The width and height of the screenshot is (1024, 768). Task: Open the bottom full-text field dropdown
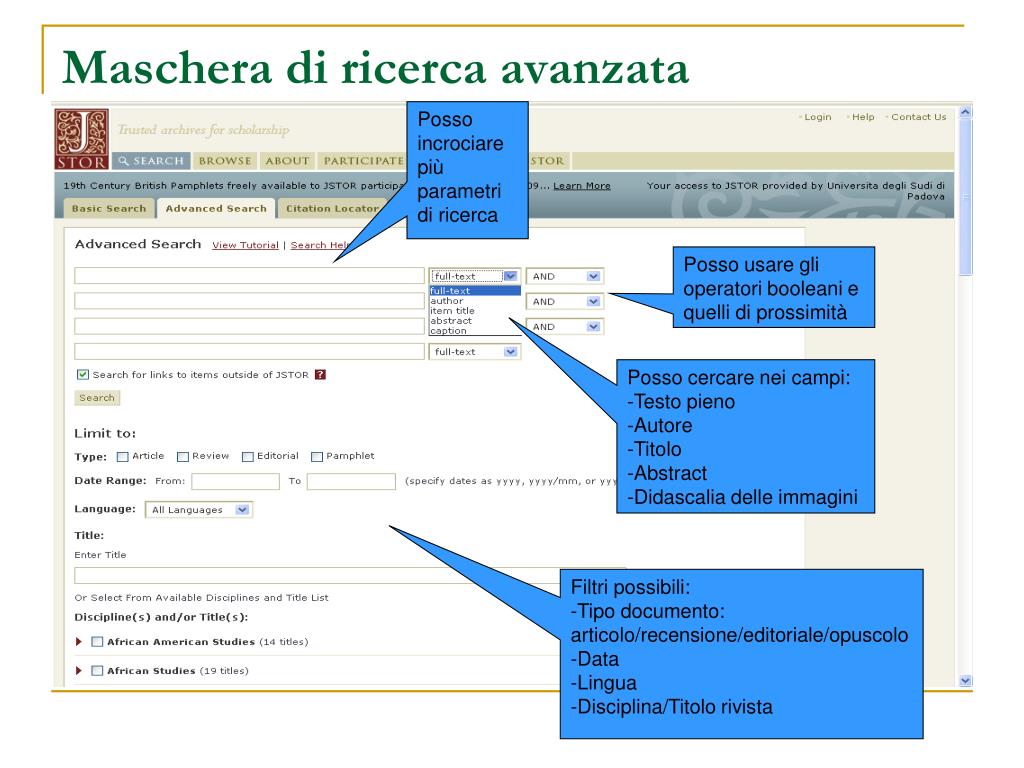tap(475, 352)
